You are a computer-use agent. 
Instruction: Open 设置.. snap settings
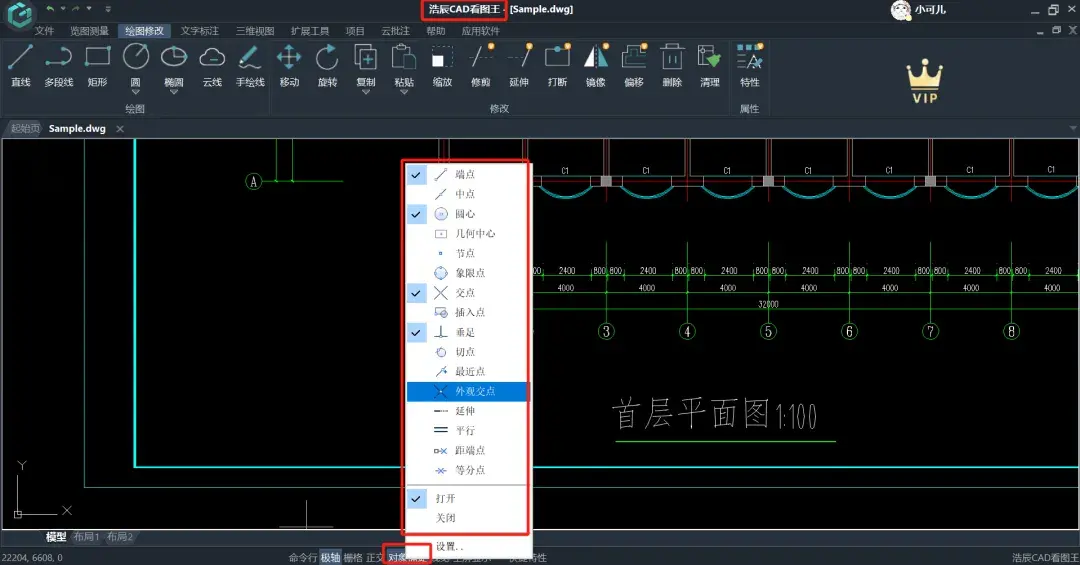[x=468, y=546]
